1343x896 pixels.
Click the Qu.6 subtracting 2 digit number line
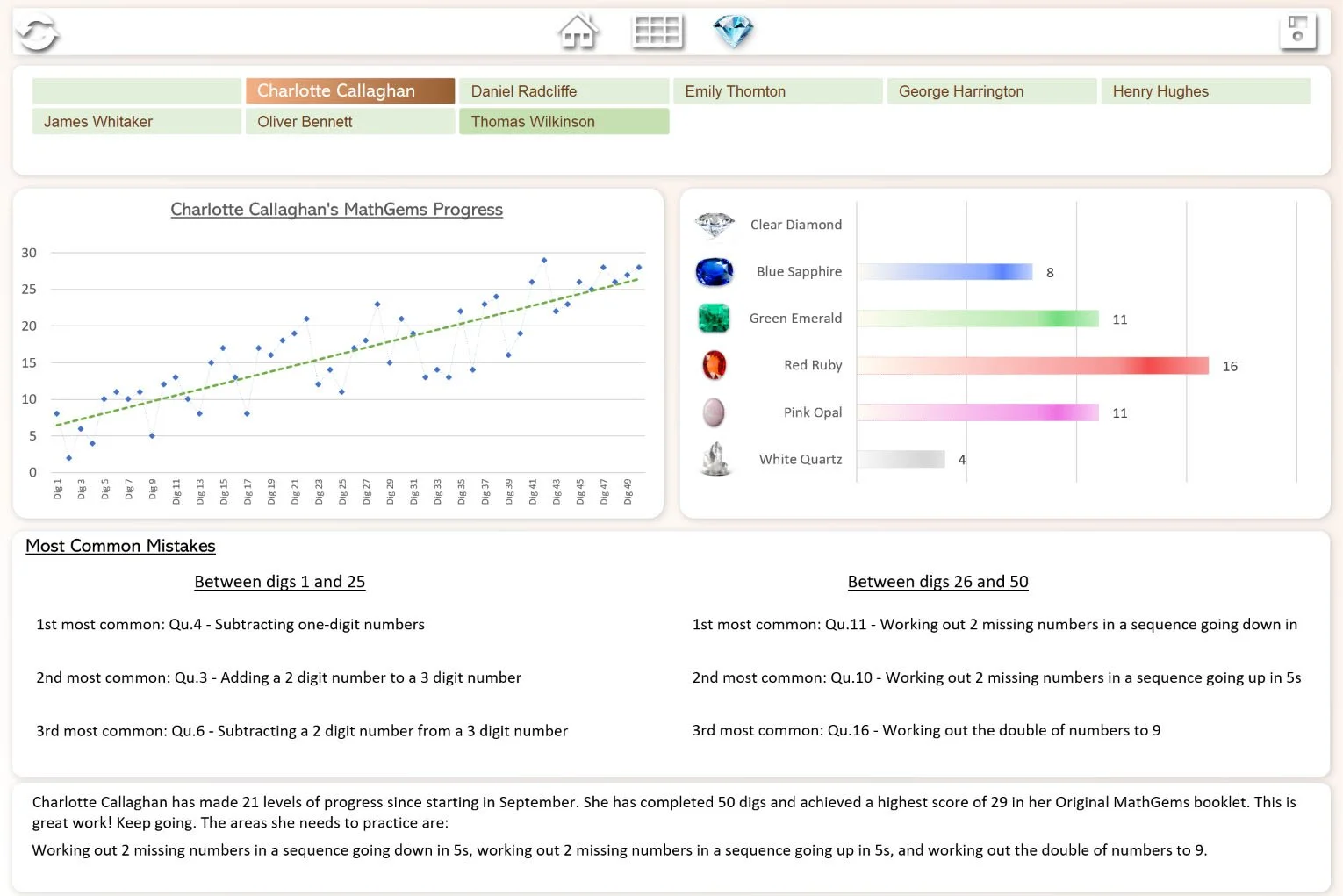(302, 731)
